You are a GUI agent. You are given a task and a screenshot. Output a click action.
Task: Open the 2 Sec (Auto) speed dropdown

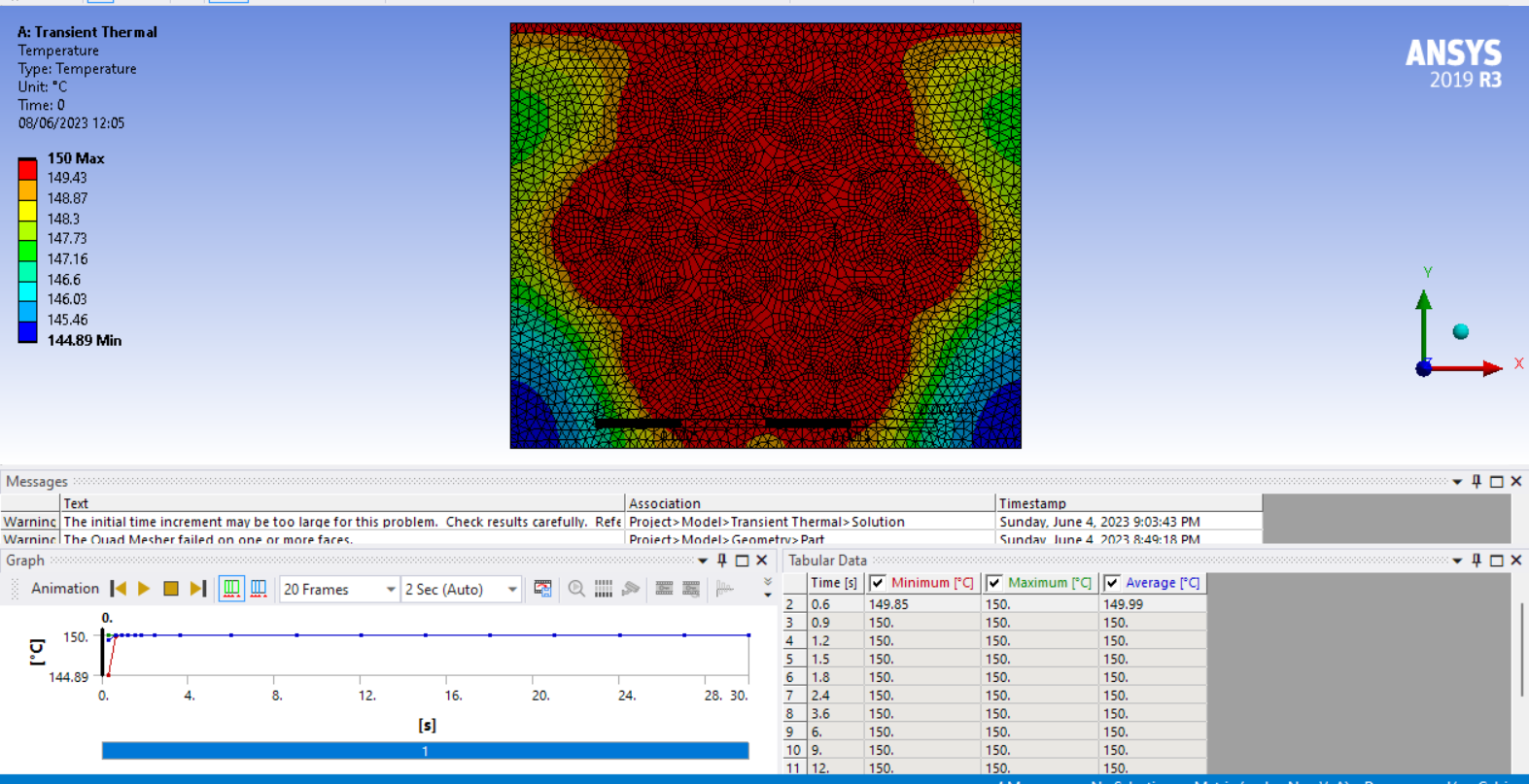[461, 590]
